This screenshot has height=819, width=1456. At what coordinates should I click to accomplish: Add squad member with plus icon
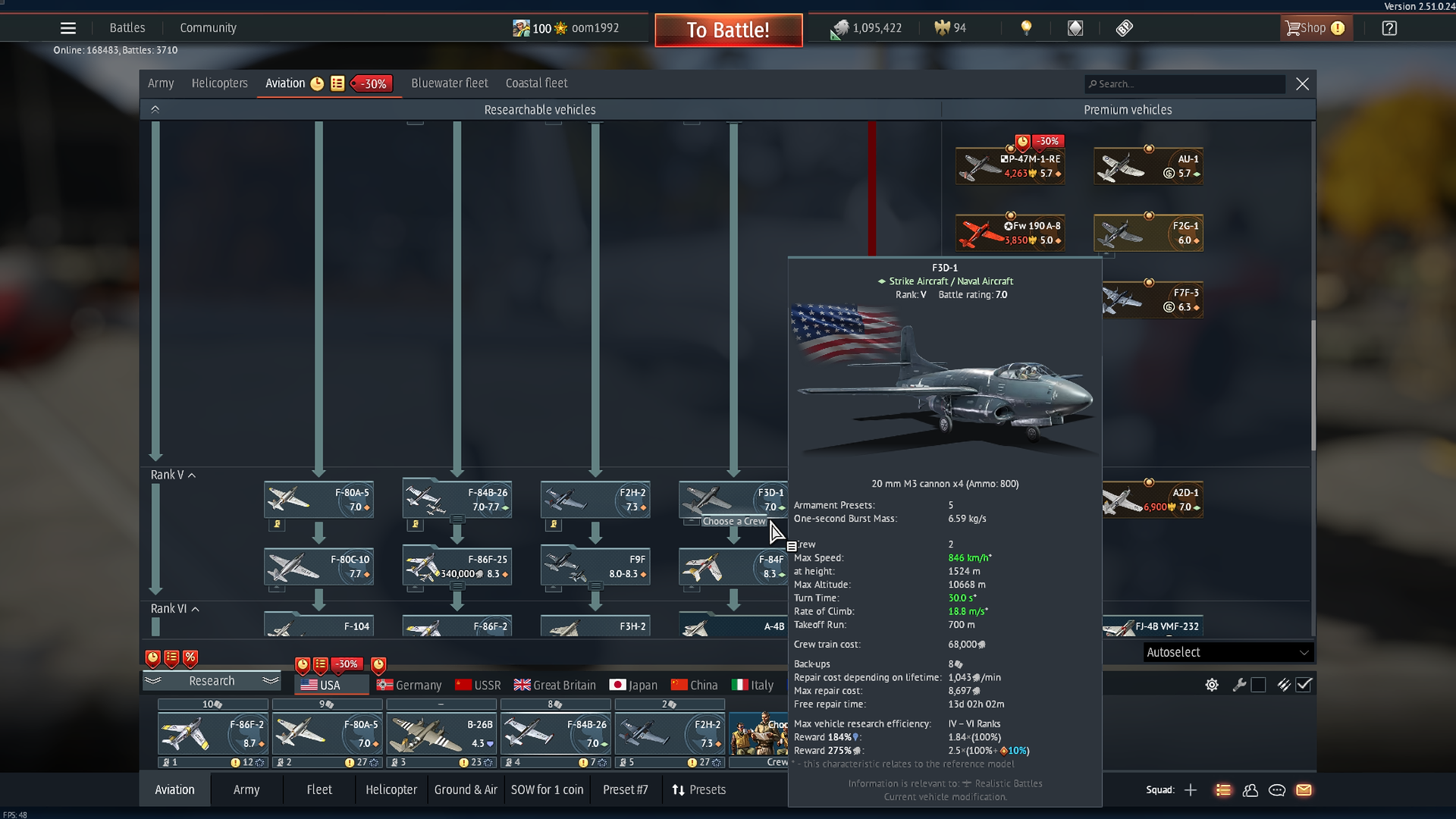coord(1191,790)
